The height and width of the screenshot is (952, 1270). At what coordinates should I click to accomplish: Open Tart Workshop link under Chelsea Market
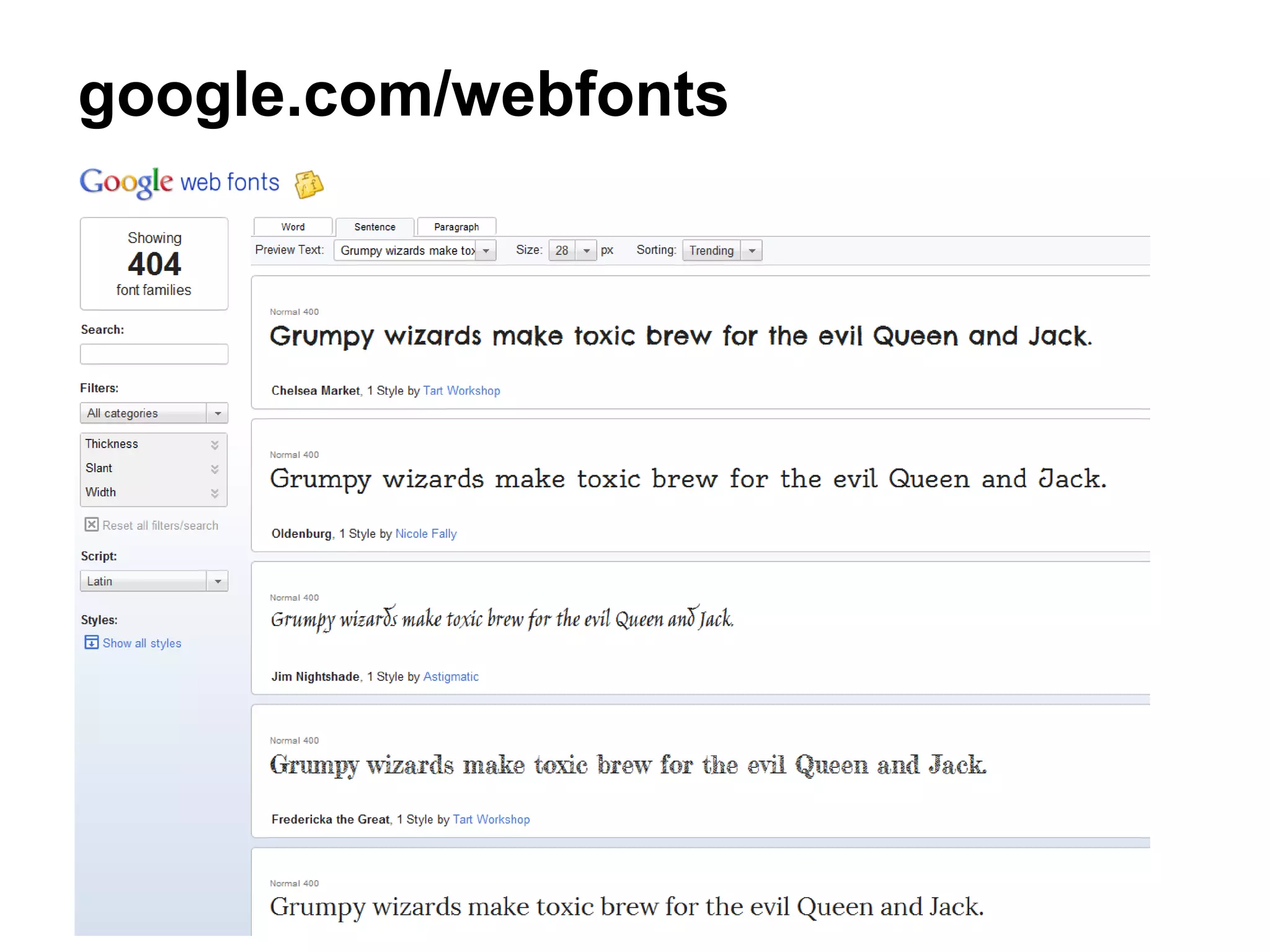[461, 390]
